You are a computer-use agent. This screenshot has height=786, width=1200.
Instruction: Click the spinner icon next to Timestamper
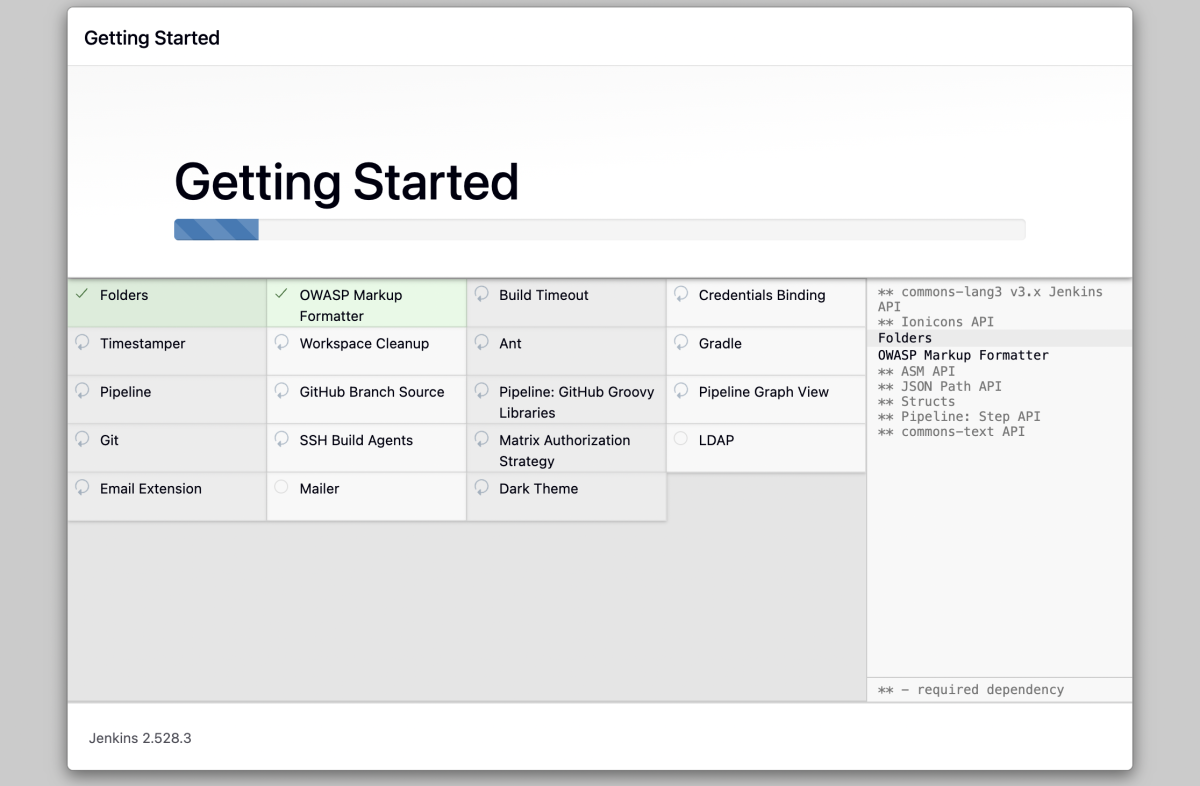coord(82,342)
